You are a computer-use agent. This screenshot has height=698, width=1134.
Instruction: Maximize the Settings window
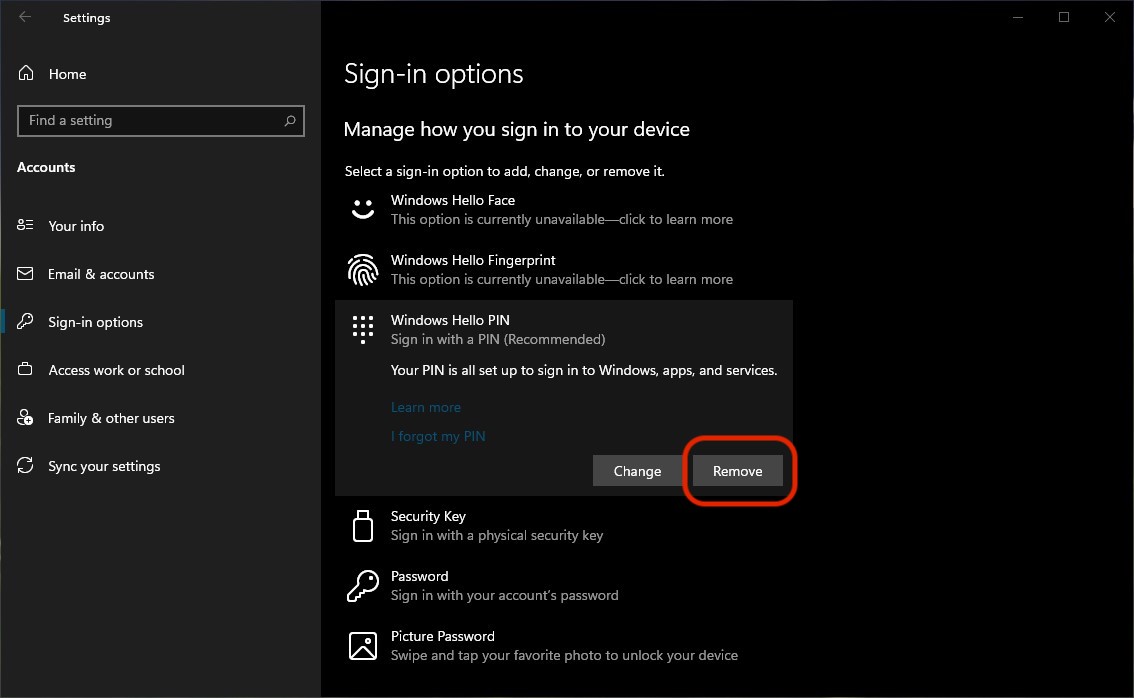point(1064,17)
